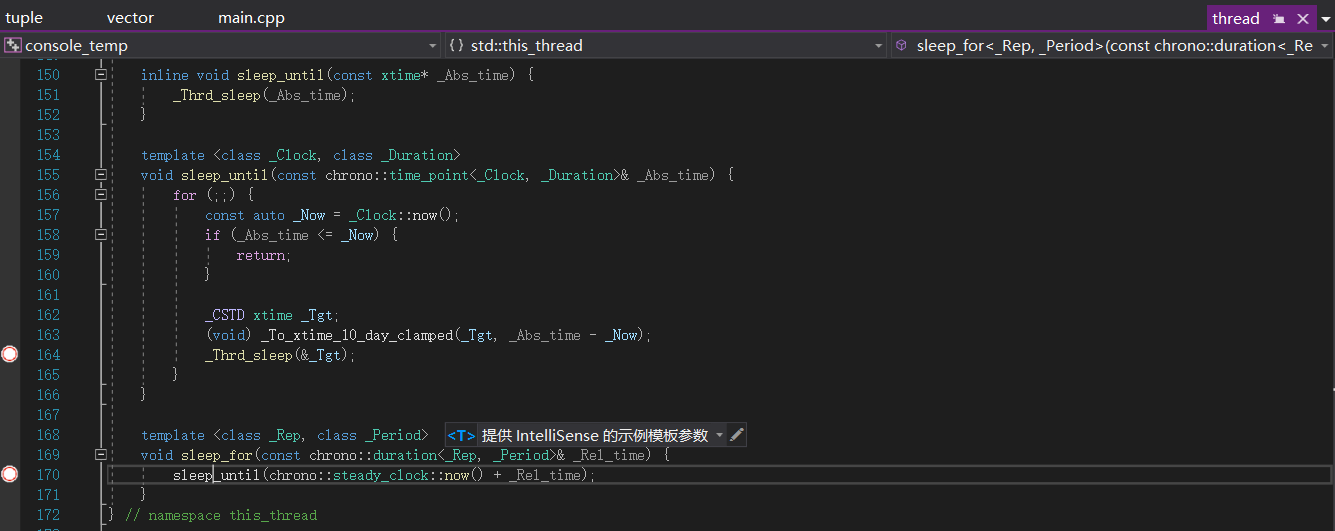
Task: Collapse the for loop block at line 156
Action: pos(100,195)
